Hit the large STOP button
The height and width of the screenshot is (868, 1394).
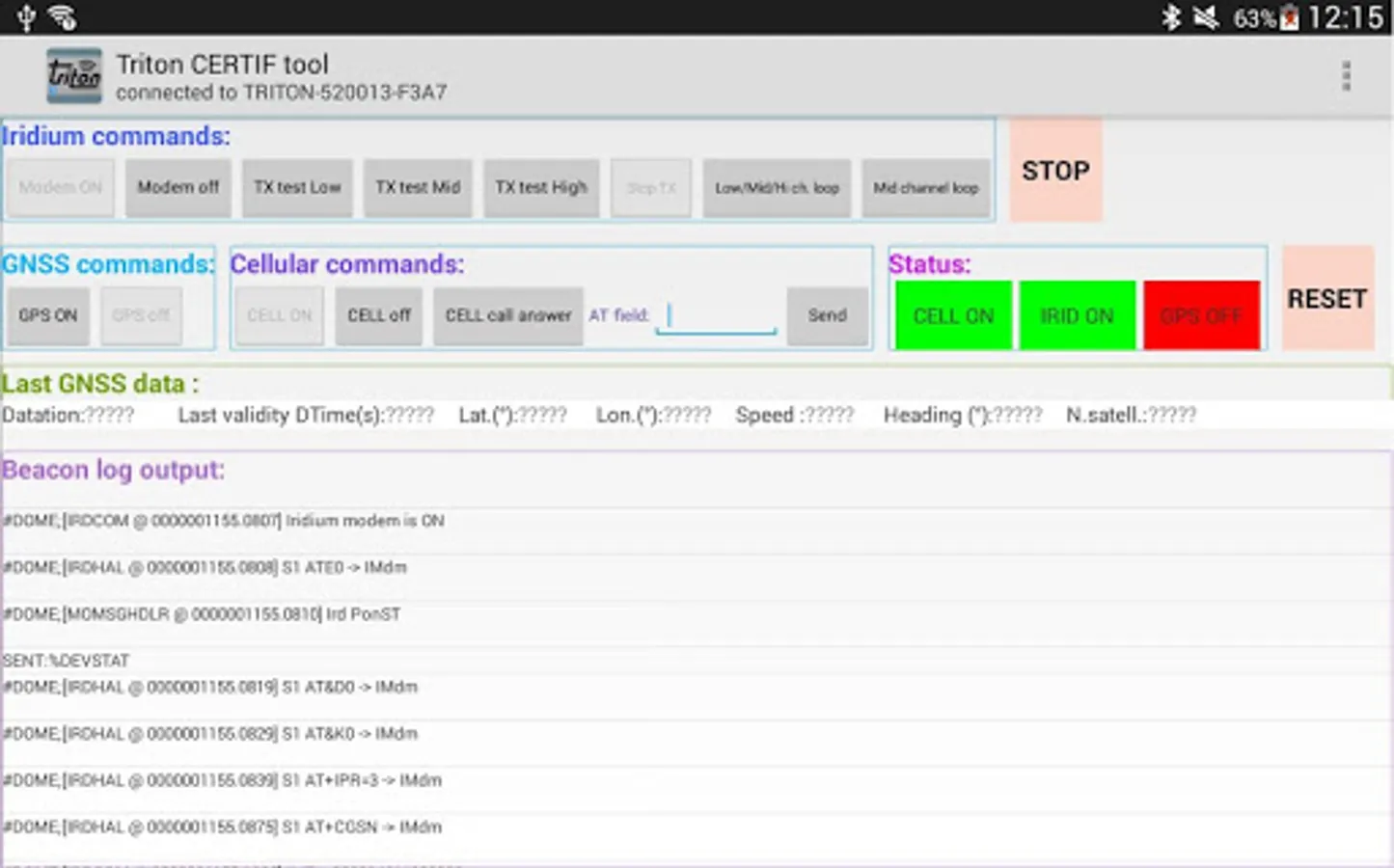(1055, 171)
